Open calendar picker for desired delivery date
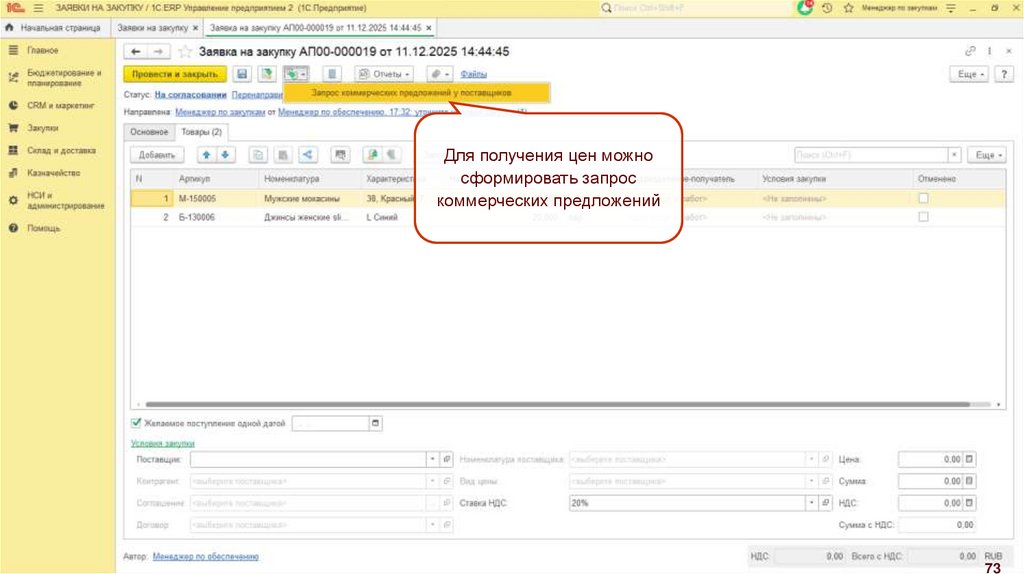Screen dimensions: 1024x574 point(376,423)
